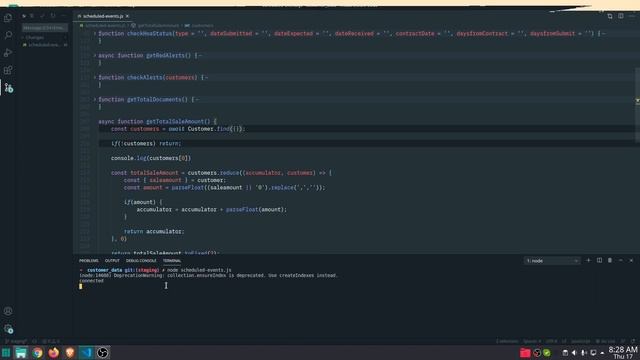Open the Accounts icon in activity bar
640x360 pixels.
click(8, 311)
